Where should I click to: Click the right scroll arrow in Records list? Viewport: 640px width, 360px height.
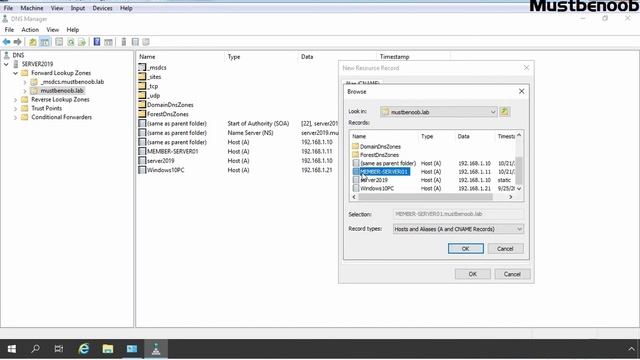511,197
